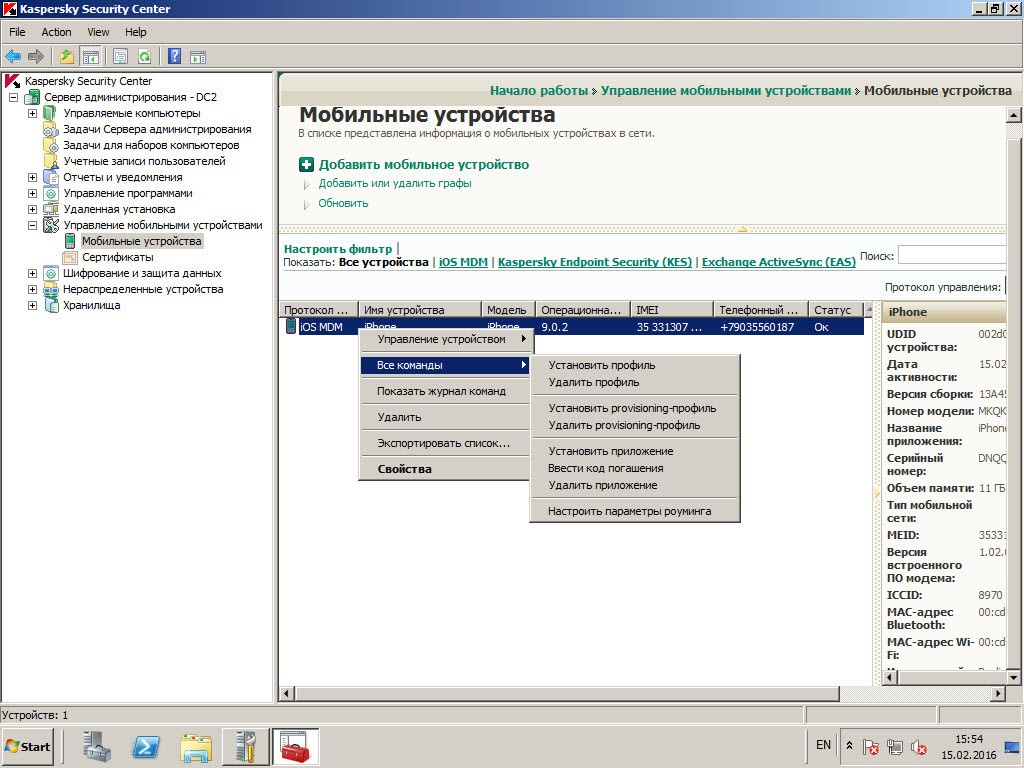Click the Сервер администрирования - DC2 server icon
This screenshot has height=768, width=1024.
click(x=32, y=97)
